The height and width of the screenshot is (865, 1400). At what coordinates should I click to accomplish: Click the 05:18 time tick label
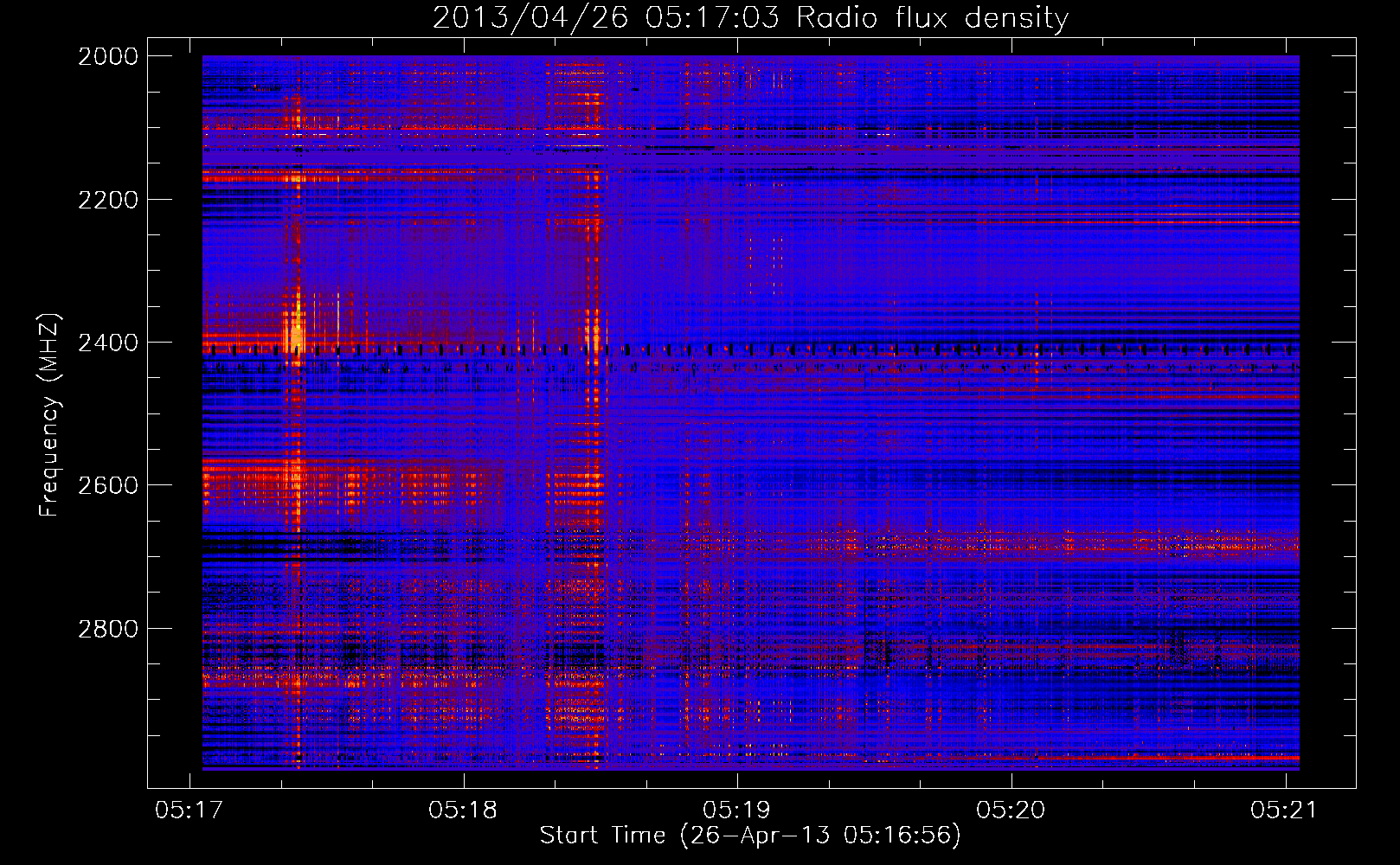tap(463, 810)
